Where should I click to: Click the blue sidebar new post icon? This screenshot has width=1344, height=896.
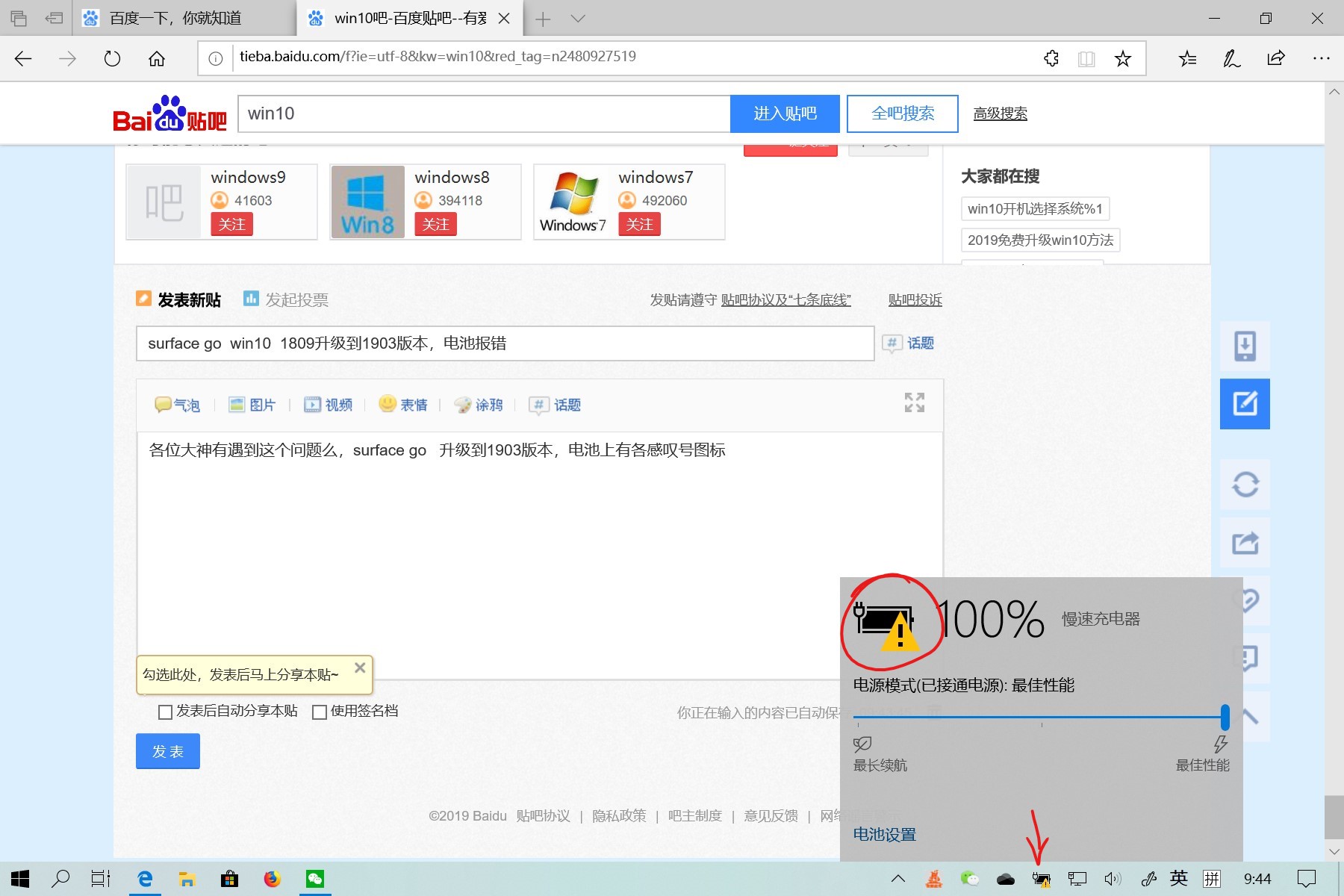click(1245, 404)
